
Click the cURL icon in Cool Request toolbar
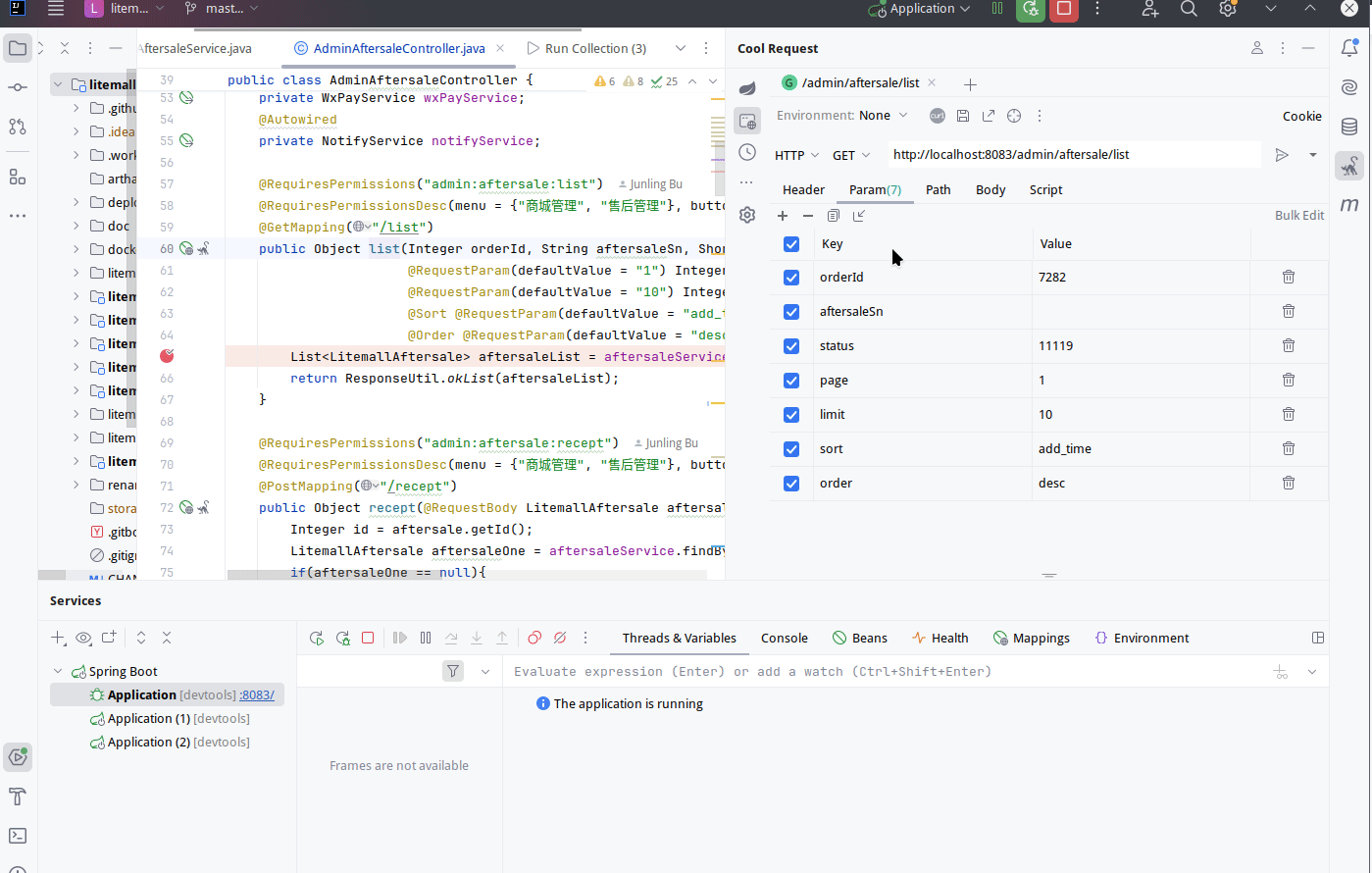938,116
